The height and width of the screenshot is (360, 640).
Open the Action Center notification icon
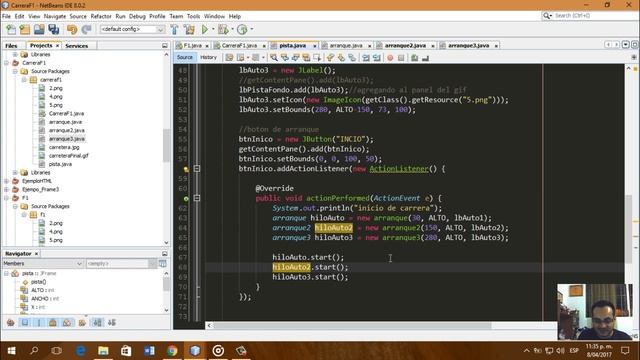(x=625, y=351)
